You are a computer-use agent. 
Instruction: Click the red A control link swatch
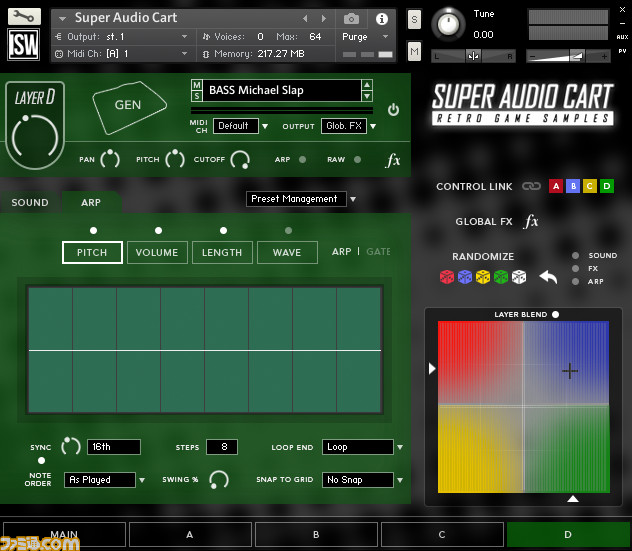coord(556,186)
